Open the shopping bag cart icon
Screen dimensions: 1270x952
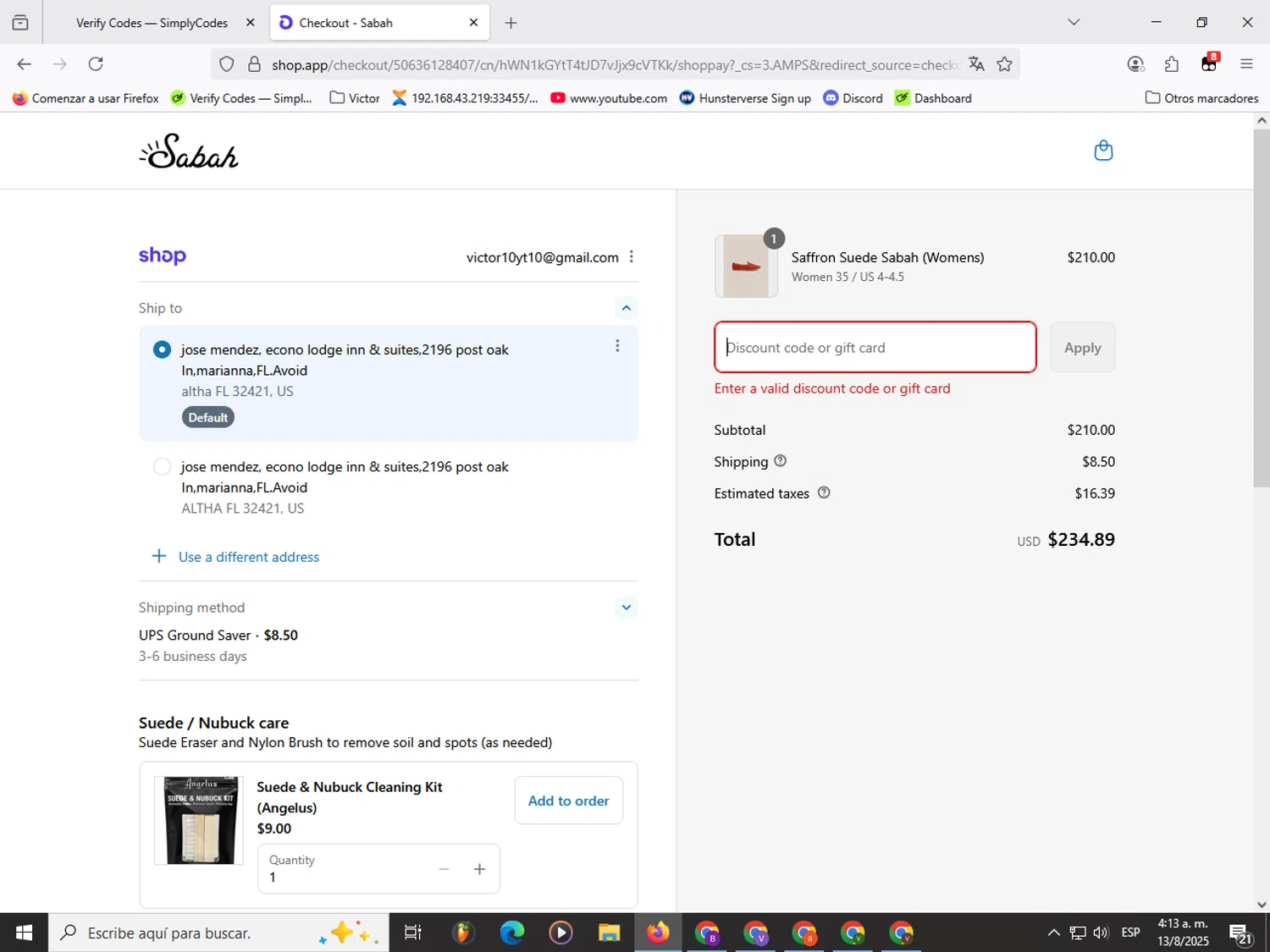[x=1103, y=151]
